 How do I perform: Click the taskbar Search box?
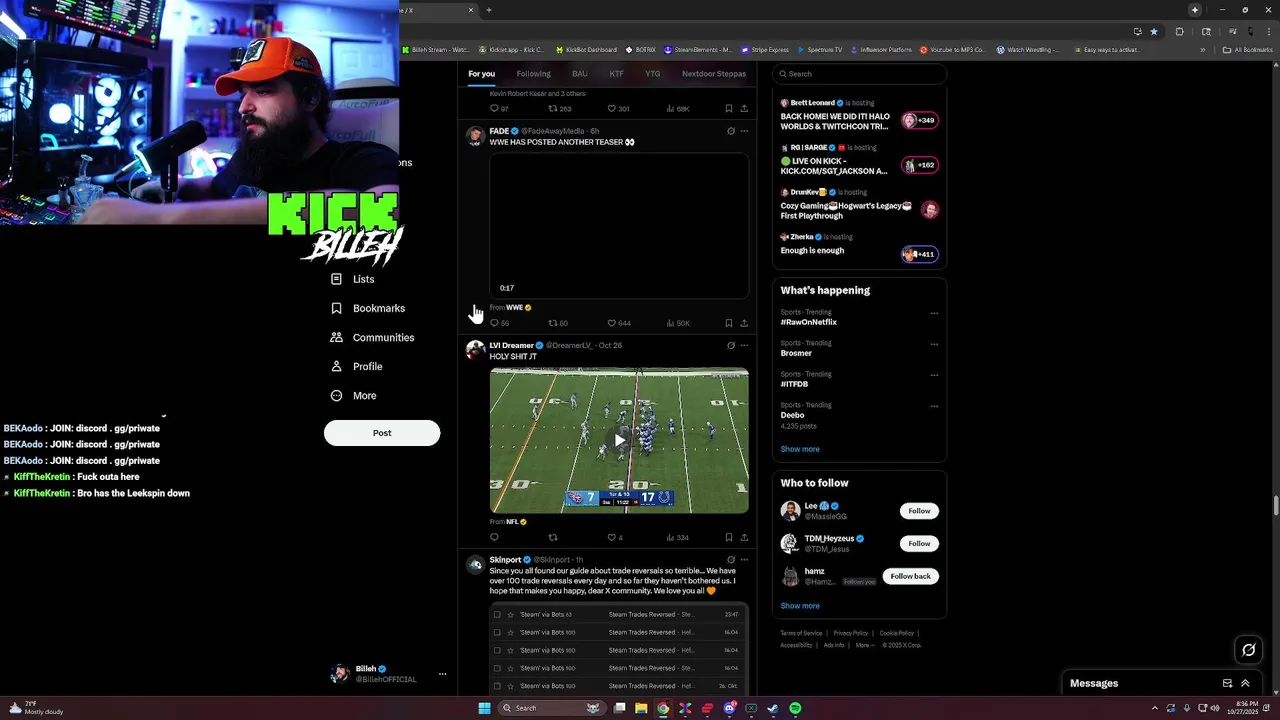(551, 708)
